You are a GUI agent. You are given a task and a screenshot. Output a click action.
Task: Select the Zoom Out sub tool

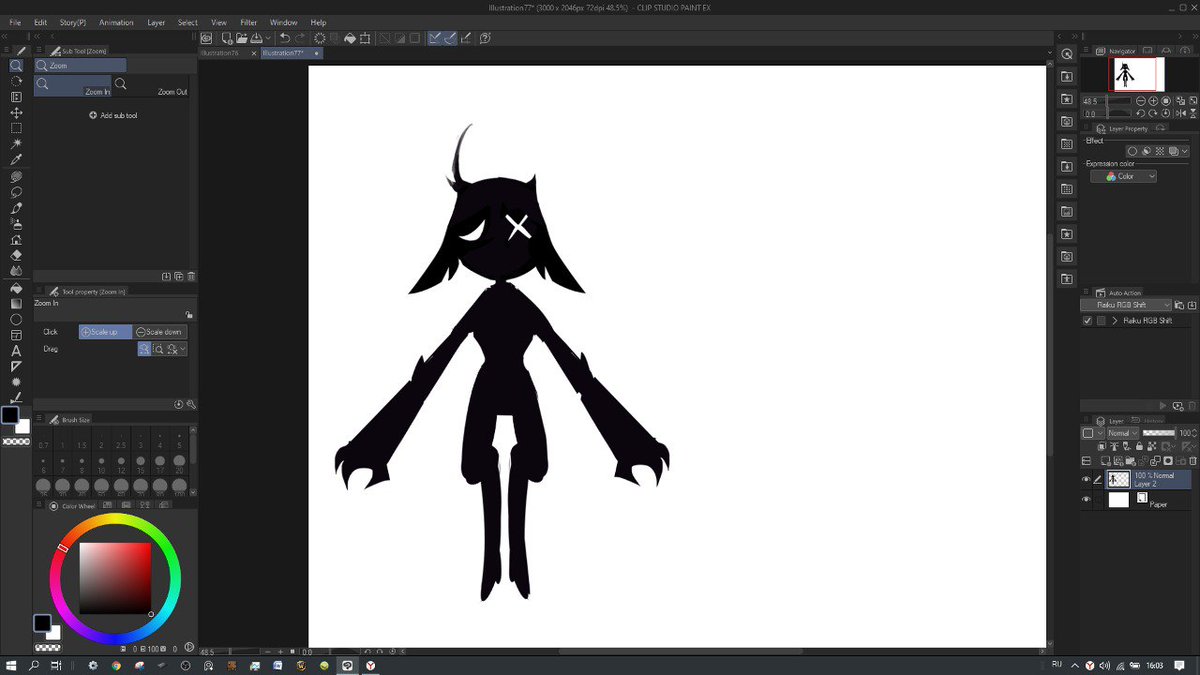point(150,86)
